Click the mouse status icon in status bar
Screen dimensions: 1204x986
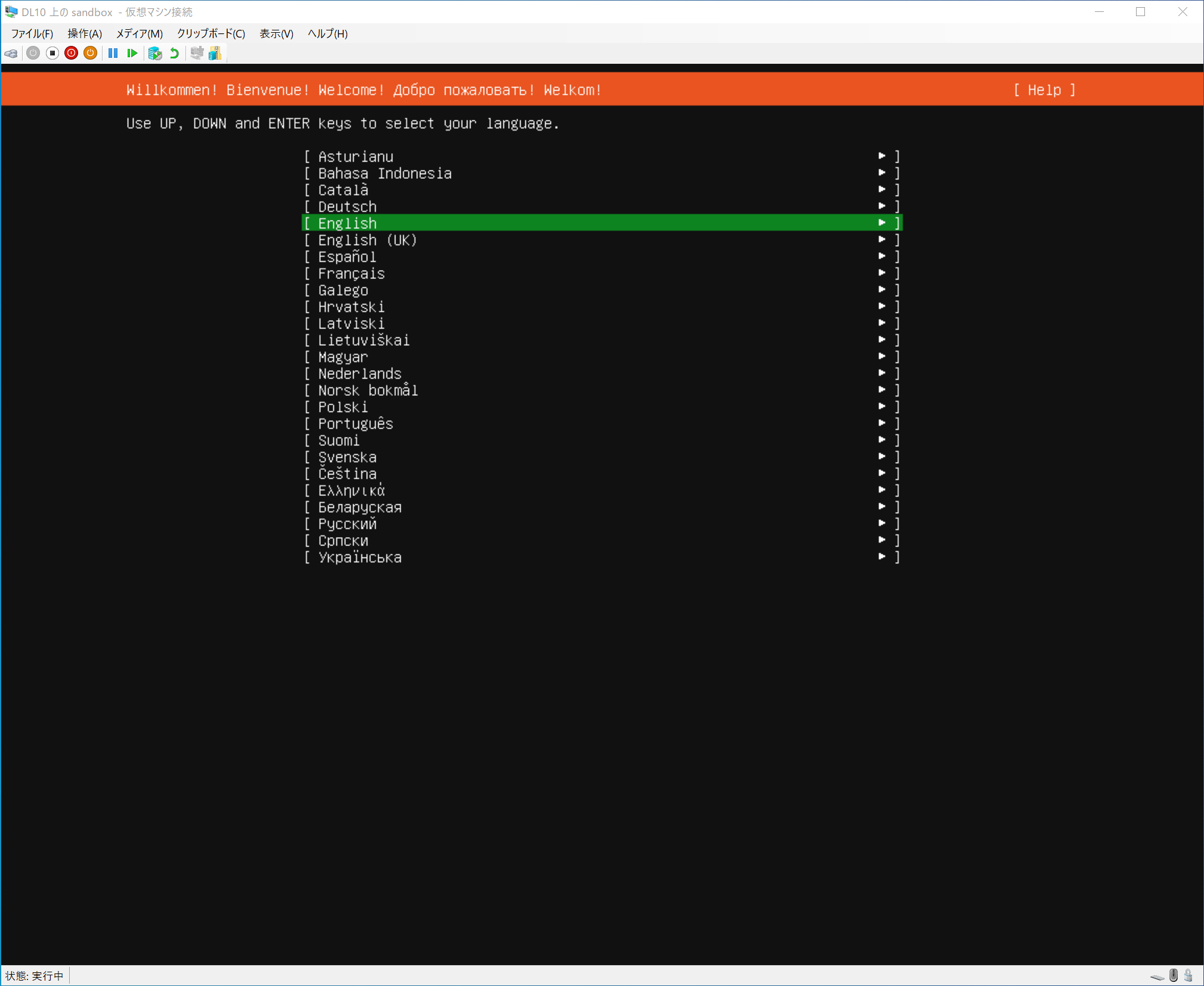[1174, 975]
